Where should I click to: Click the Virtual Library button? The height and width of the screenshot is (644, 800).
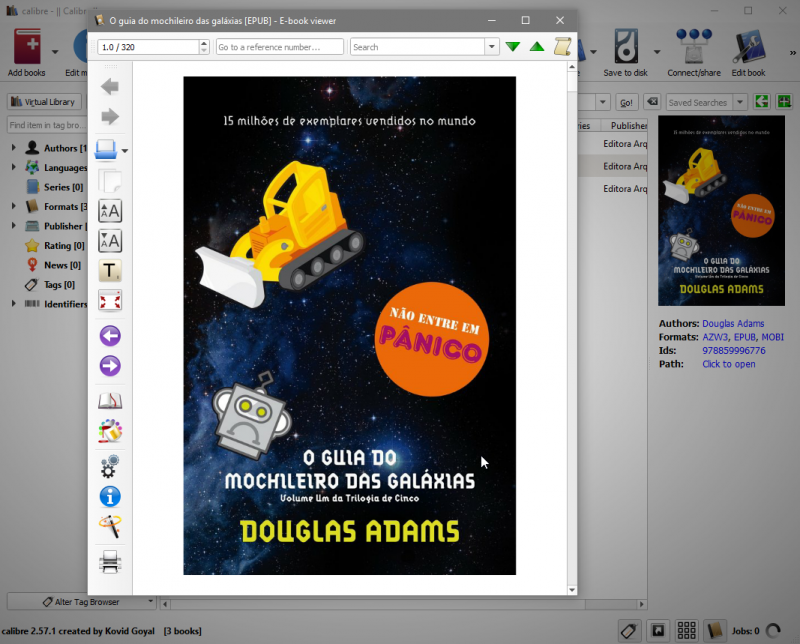[x=43, y=102]
